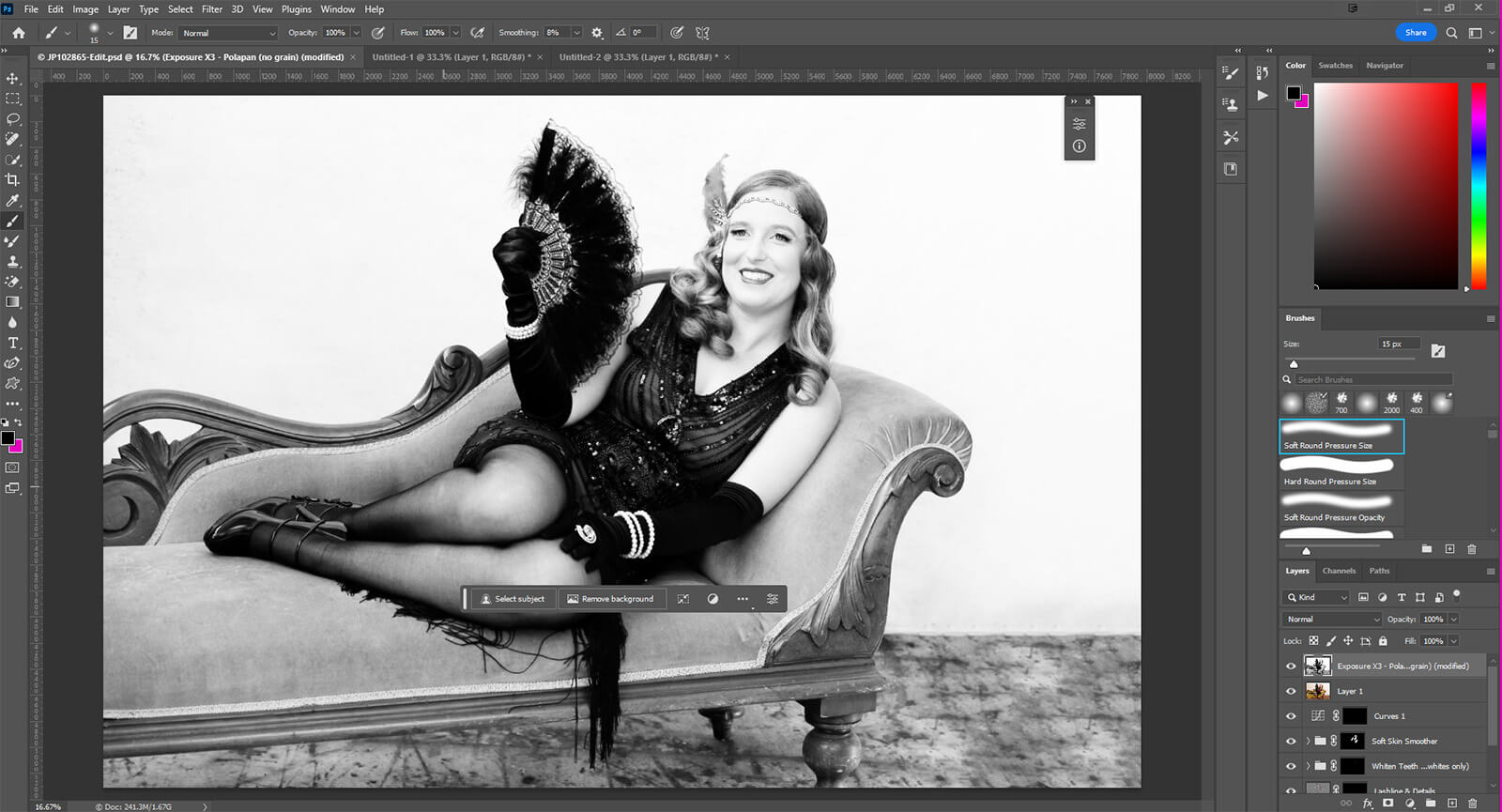Hide the Soft Skin Smoother group
This screenshot has width=1502, height=812.
tap(1291, 742)
